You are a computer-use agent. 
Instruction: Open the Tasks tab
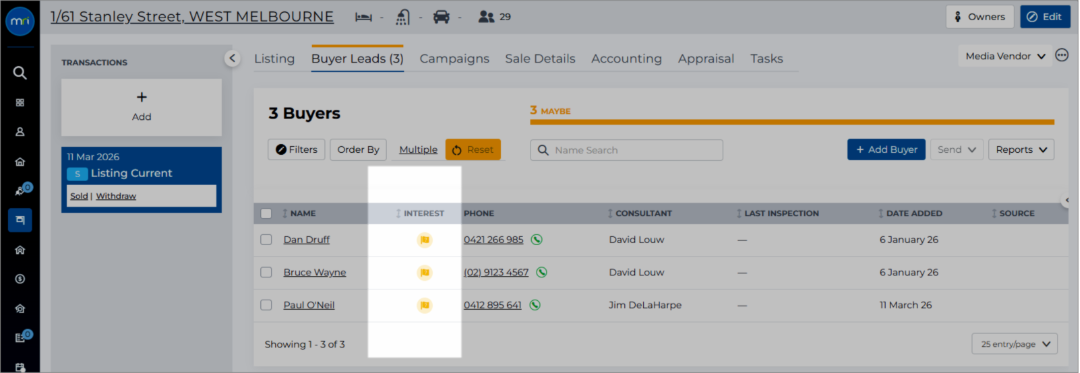tap(767, 59)
